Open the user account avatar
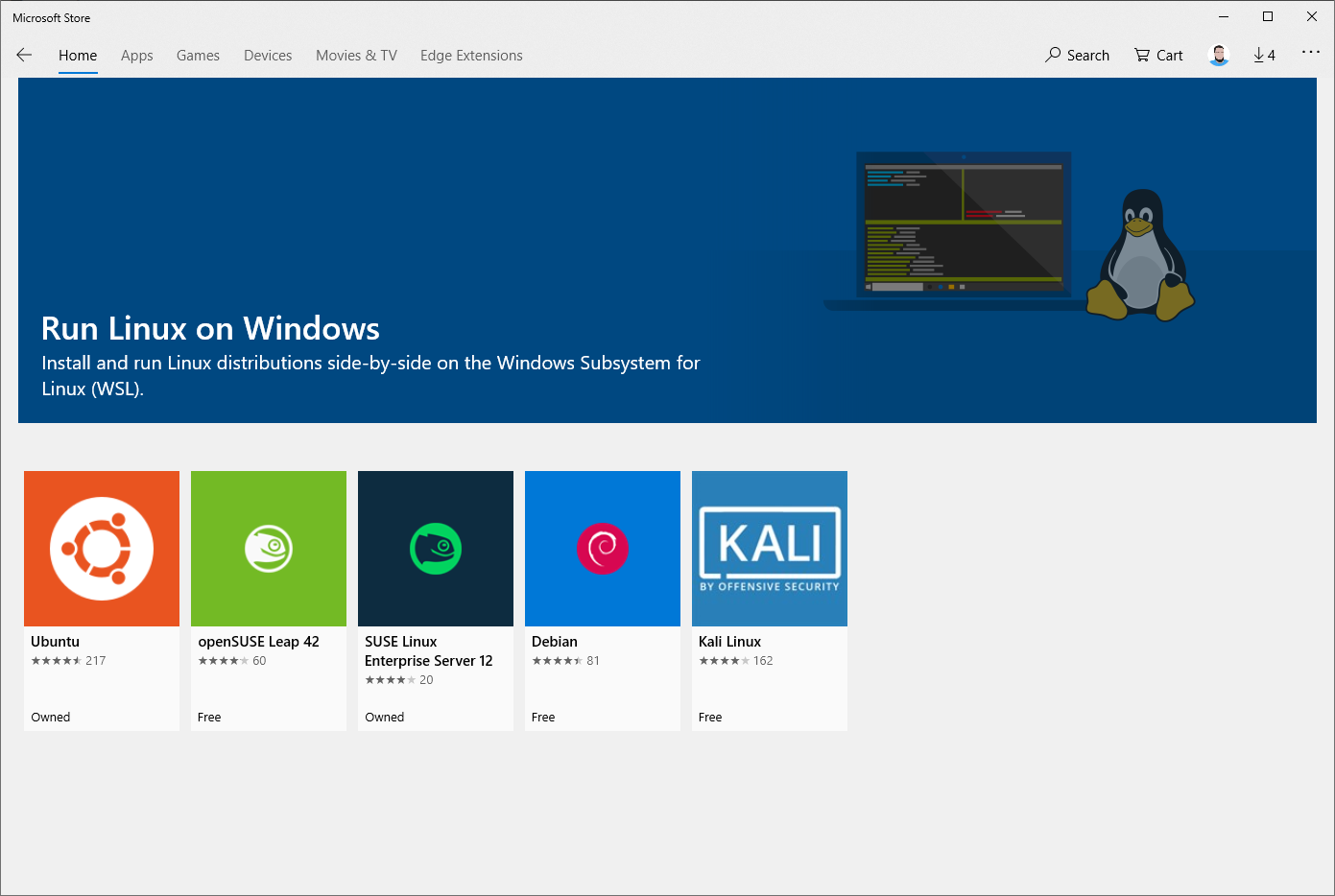The height and width of the screenshot is (896, 1335). coord(1219,55)
